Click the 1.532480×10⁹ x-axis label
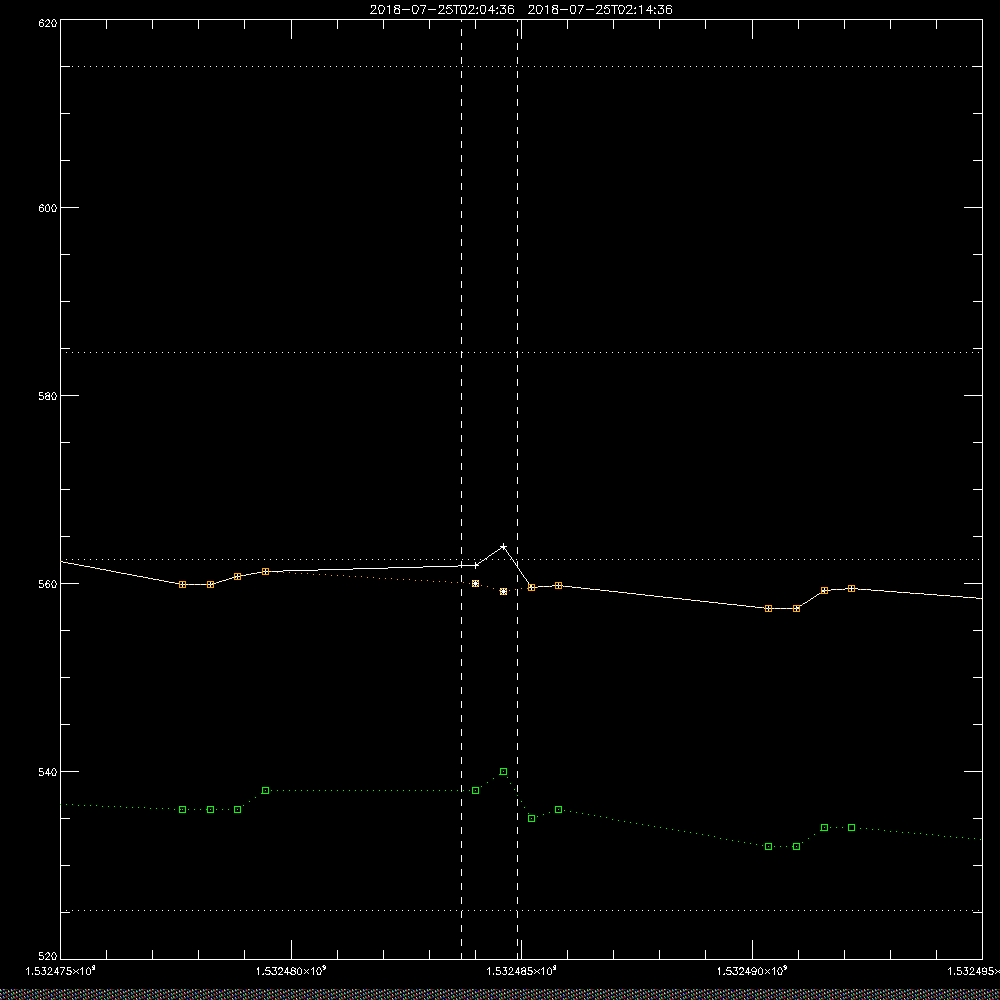The image size is (1000, 1000). pos(291,971)
